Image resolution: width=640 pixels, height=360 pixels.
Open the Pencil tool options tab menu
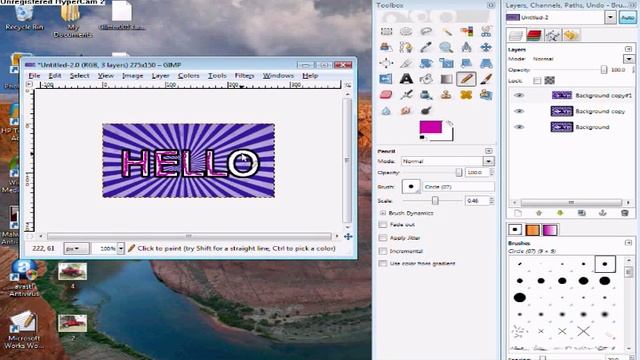coord(489,151)
